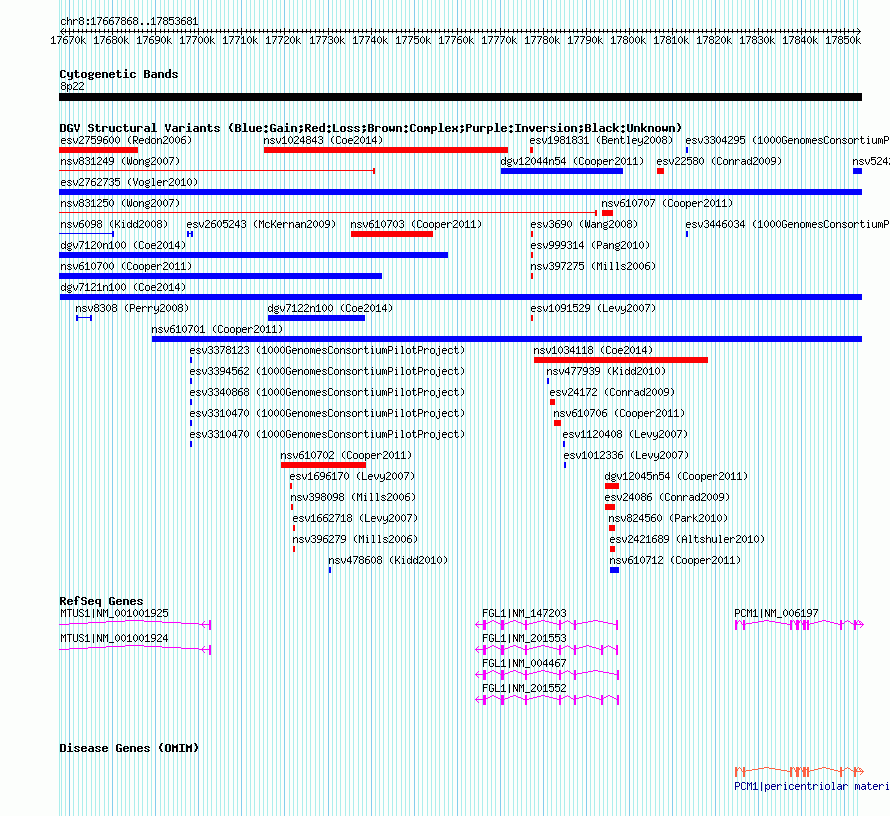Click FGL1|NM_201553 gene label
This screenshot has width=890, height=816.
click(x=524, y=638)
